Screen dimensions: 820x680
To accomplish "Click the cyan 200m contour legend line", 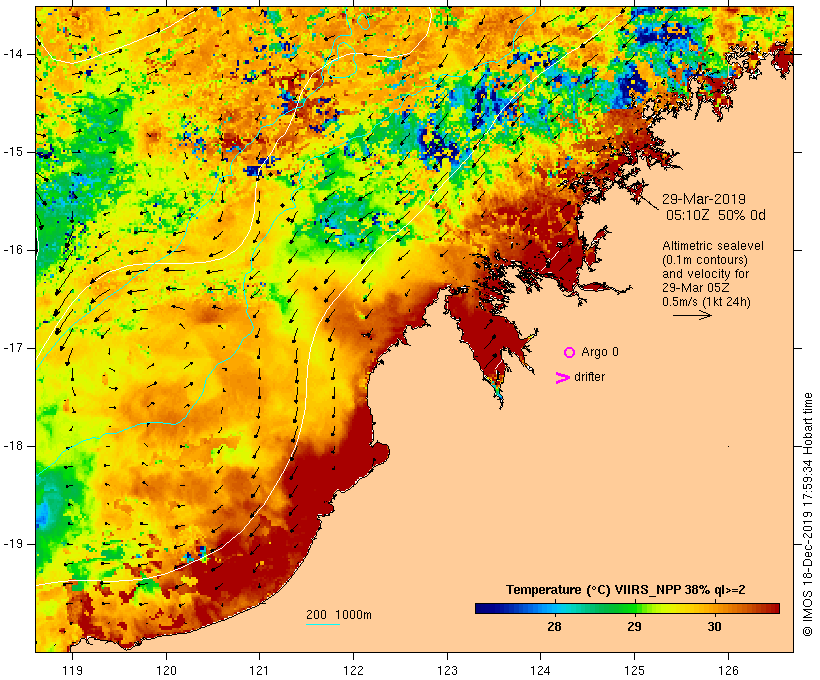I will [323, 624].
